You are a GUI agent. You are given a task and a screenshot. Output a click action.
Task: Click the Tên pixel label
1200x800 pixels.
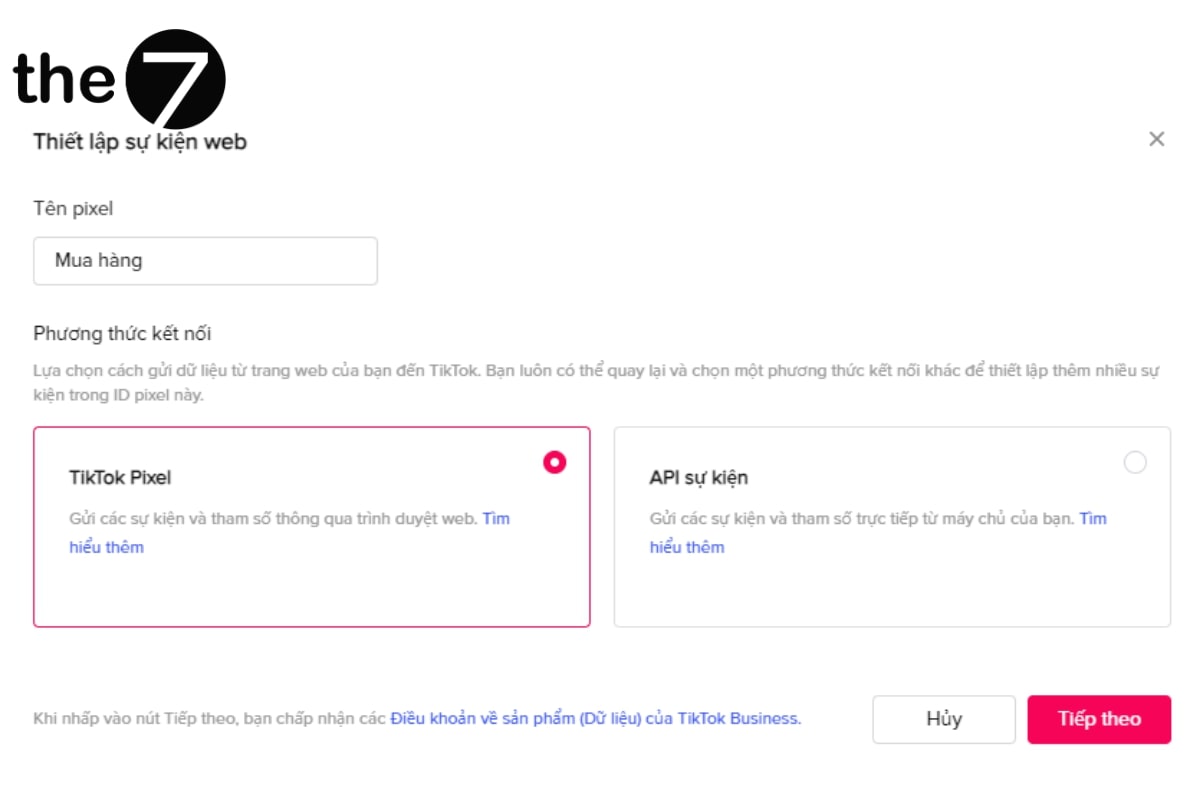point(73,208)
